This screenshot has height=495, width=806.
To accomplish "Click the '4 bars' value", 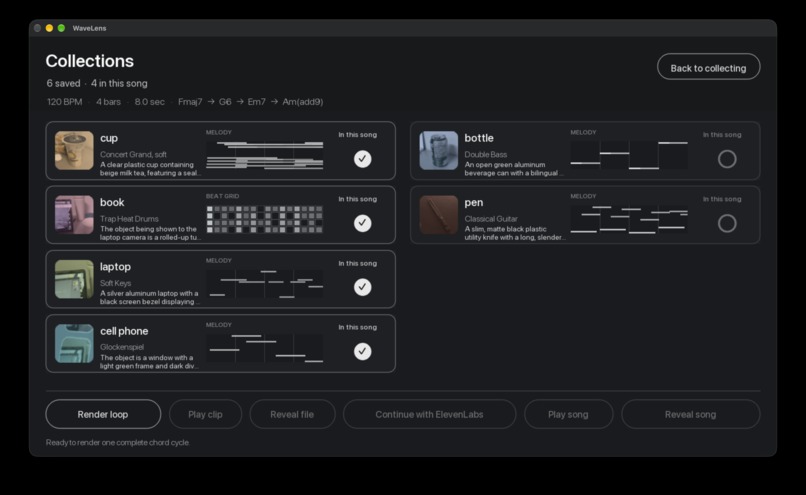I will pyautogui.click(x=108, y=102).
